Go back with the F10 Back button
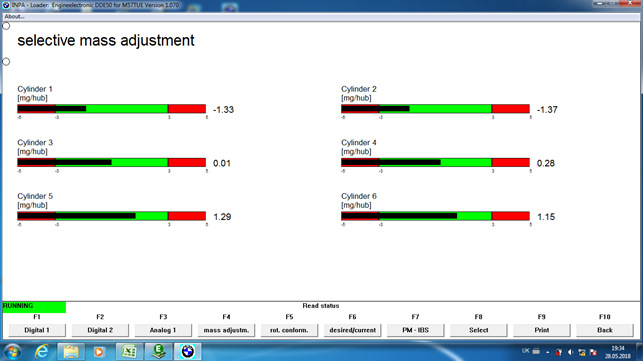Image resolution: width=643 pixels, height=361 pixels. [x=605, y=330]
